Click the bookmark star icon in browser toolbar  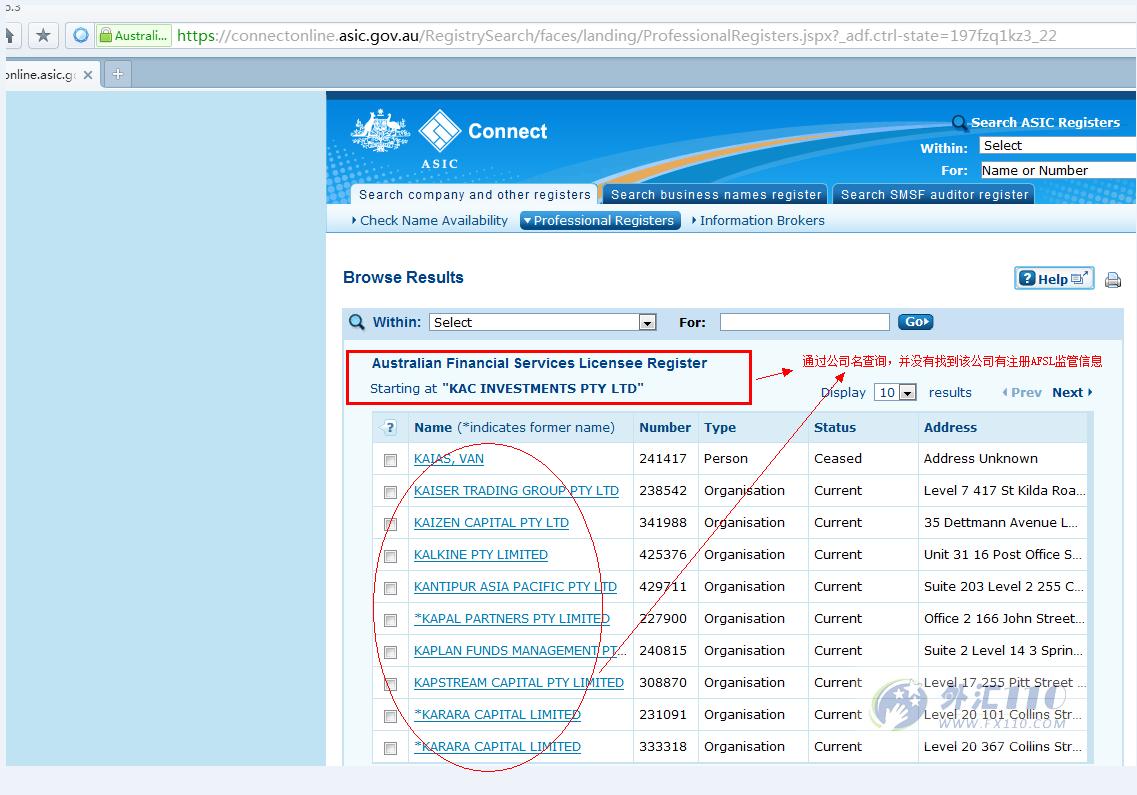(43, 35)
